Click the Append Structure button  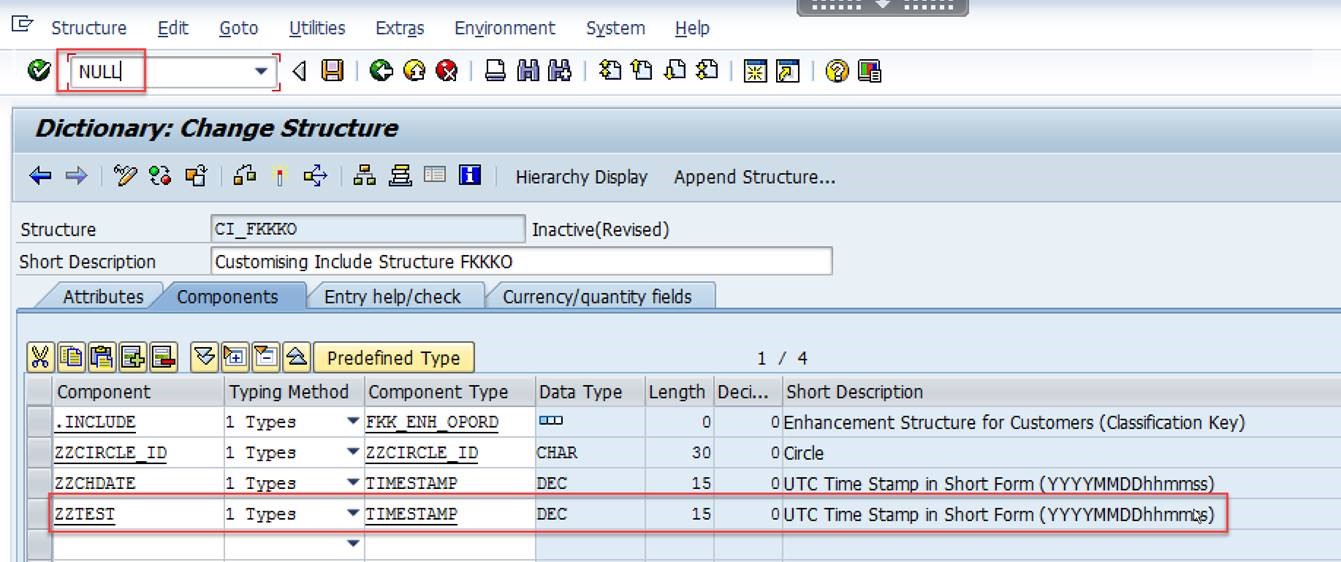[755, 177]
